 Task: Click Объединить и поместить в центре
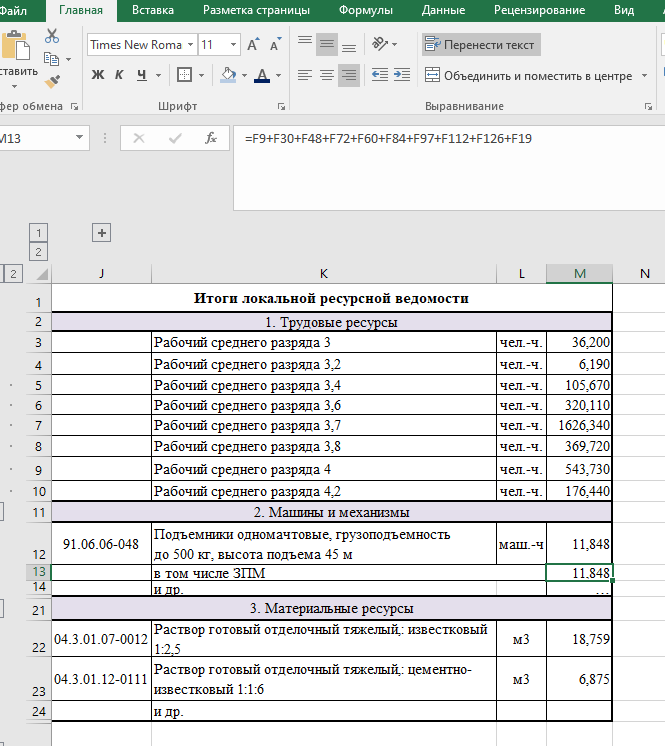pyautogui.click(x=529, y=76)
